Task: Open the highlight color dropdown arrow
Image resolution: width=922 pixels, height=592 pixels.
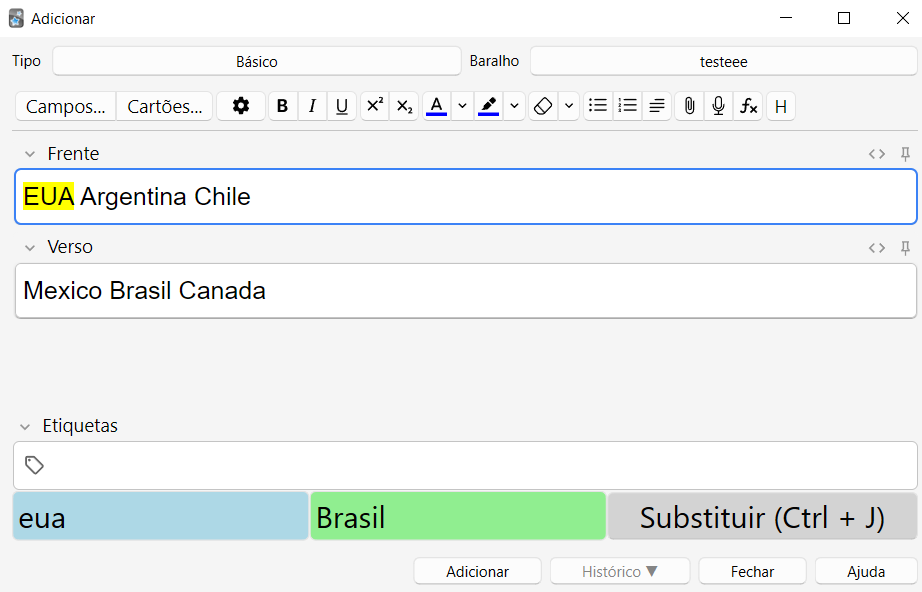Action: (x=514, y=106)
